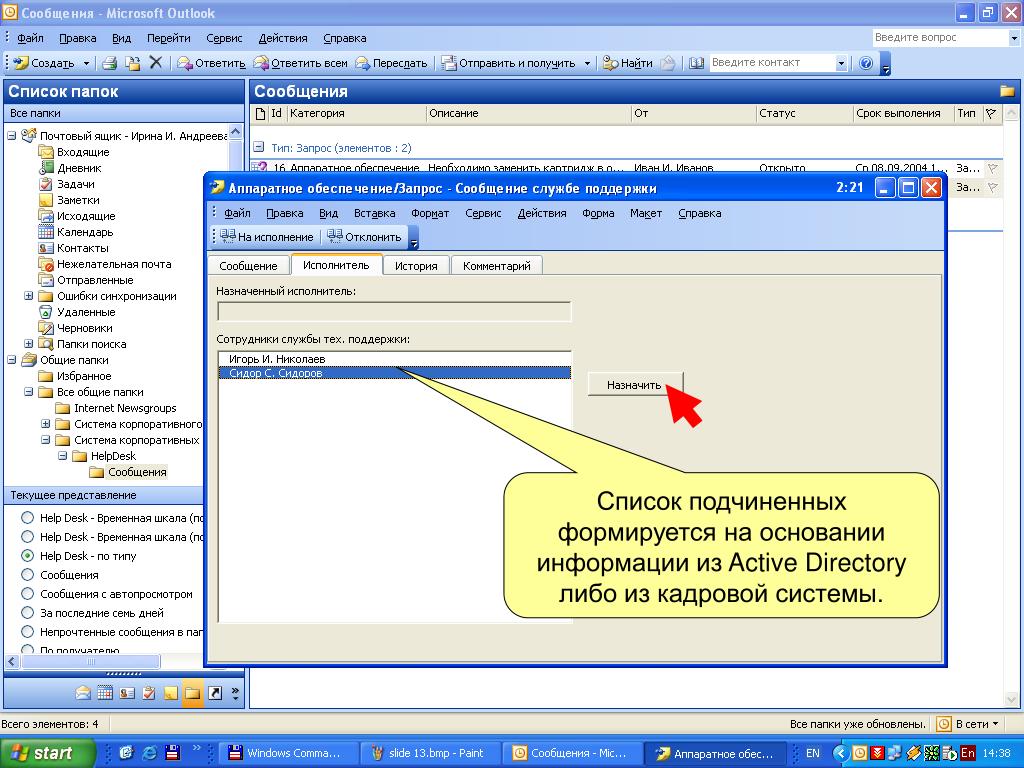Select the Folder List navigation pane icon

pos(193,693)
